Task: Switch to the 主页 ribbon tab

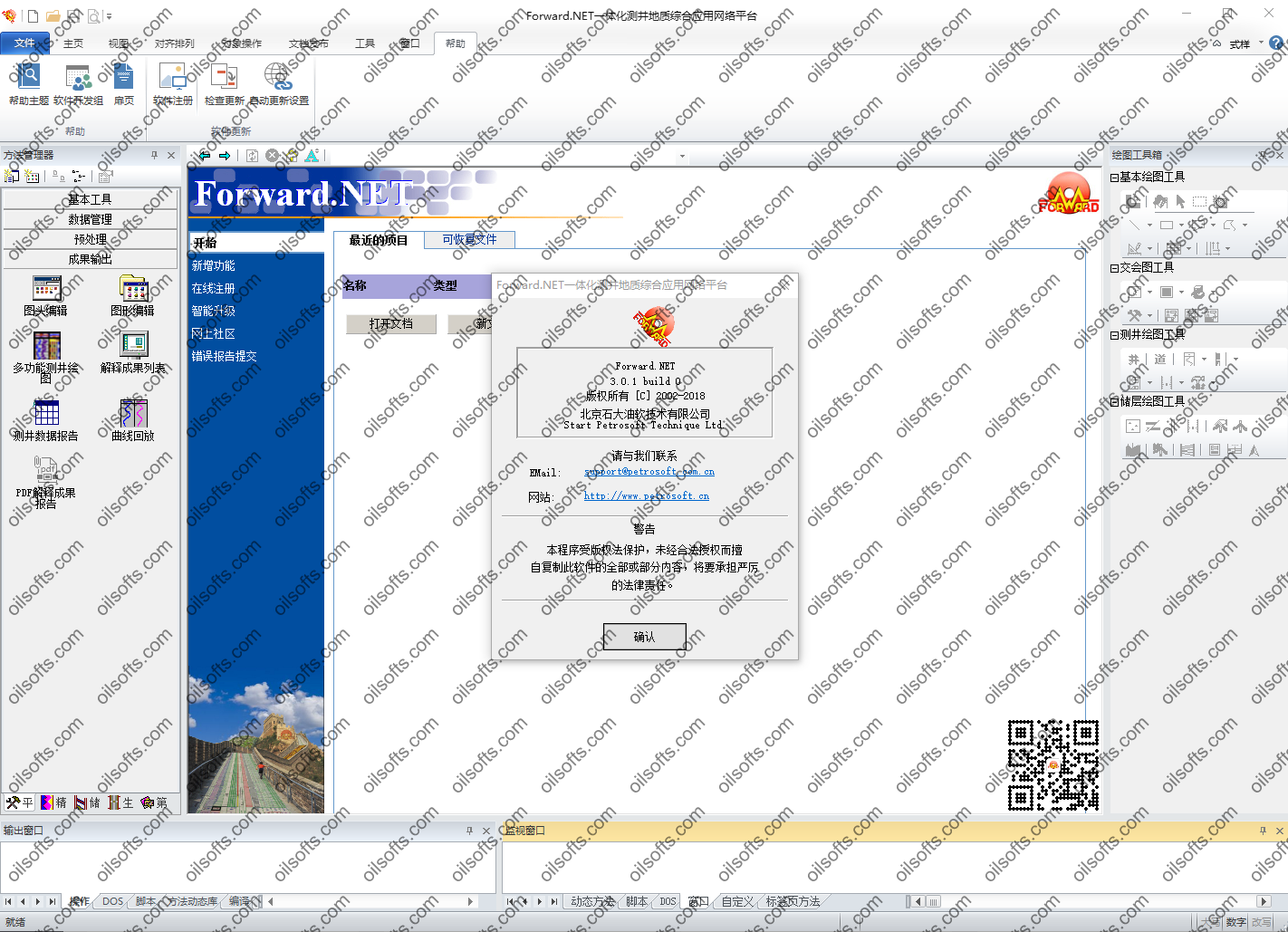Action: tap(73, 43)
